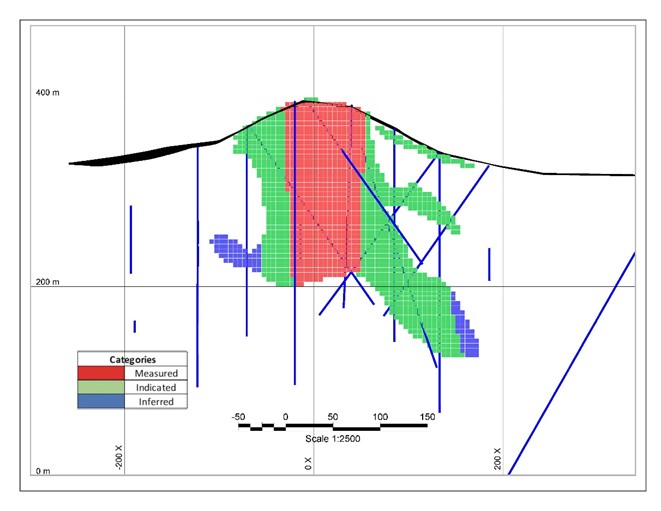Click the Inferred legend label
Screen dimensions: 661x511
[156, 401]
